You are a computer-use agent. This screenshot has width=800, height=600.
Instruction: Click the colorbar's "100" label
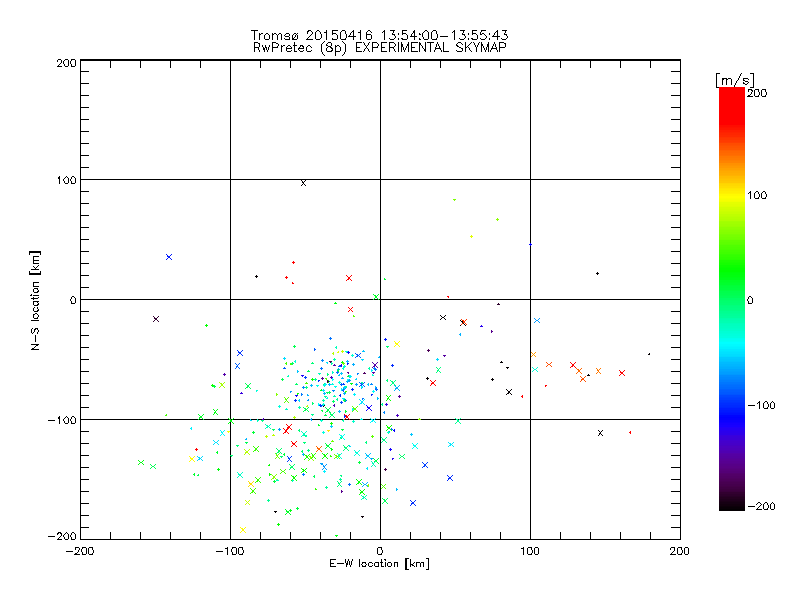[757, 195]
